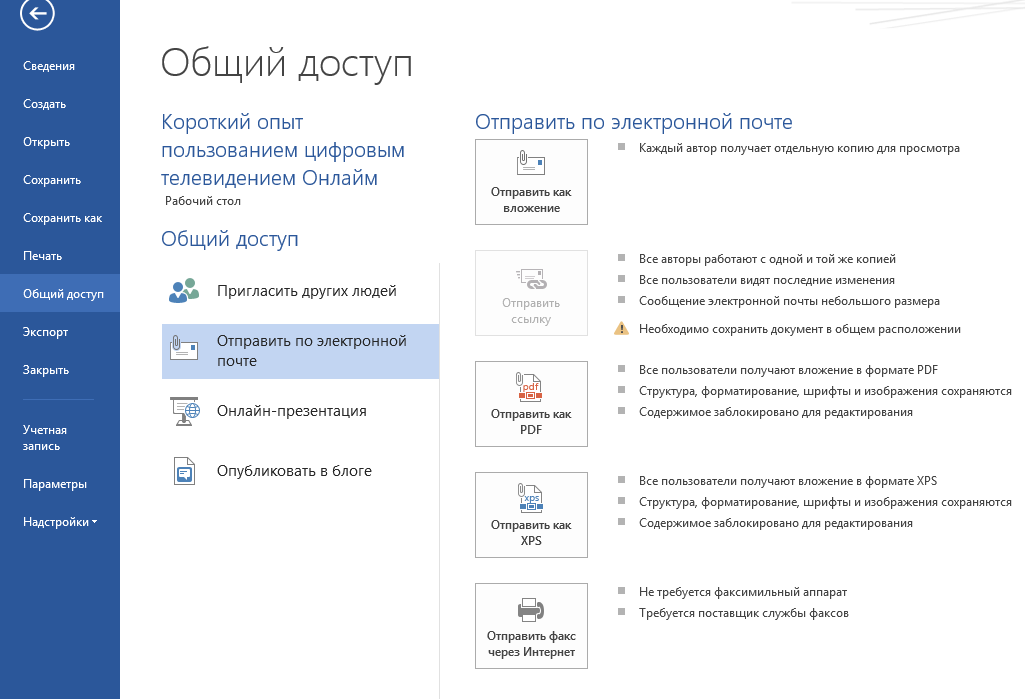The height and width of the screenshot is (699, 1025).
Task: Choose Онлайн-презентация option
Action: (x=300, y=411)
